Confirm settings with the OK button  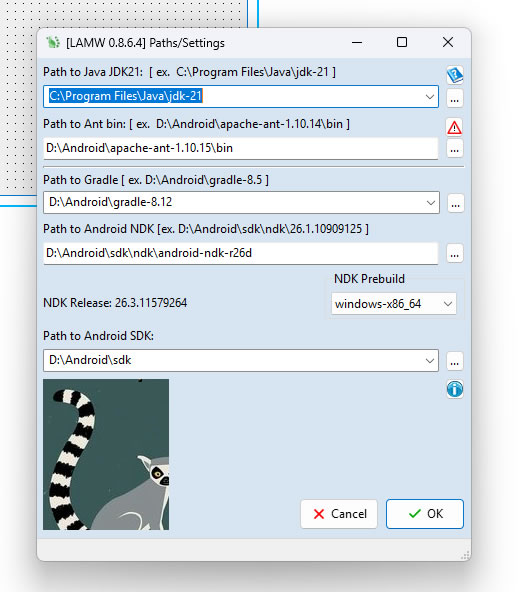(425, 514)
